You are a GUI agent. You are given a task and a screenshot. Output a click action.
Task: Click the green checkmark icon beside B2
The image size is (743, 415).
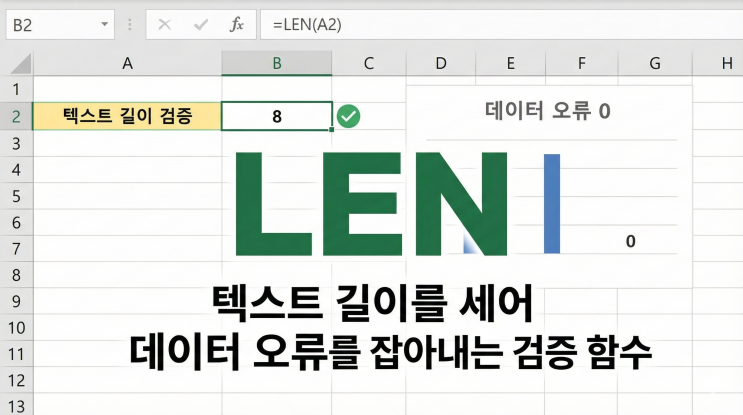click(349, 116)
